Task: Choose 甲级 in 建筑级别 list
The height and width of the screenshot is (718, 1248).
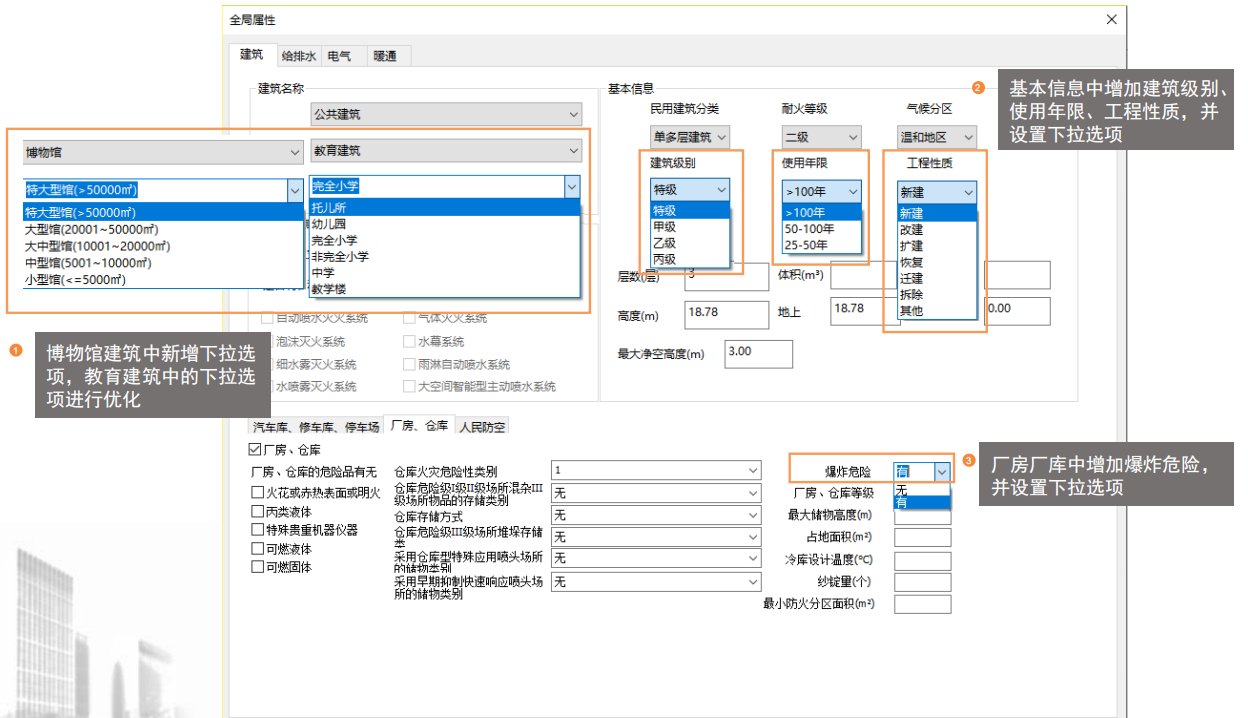Action: [x=665, y=227]
